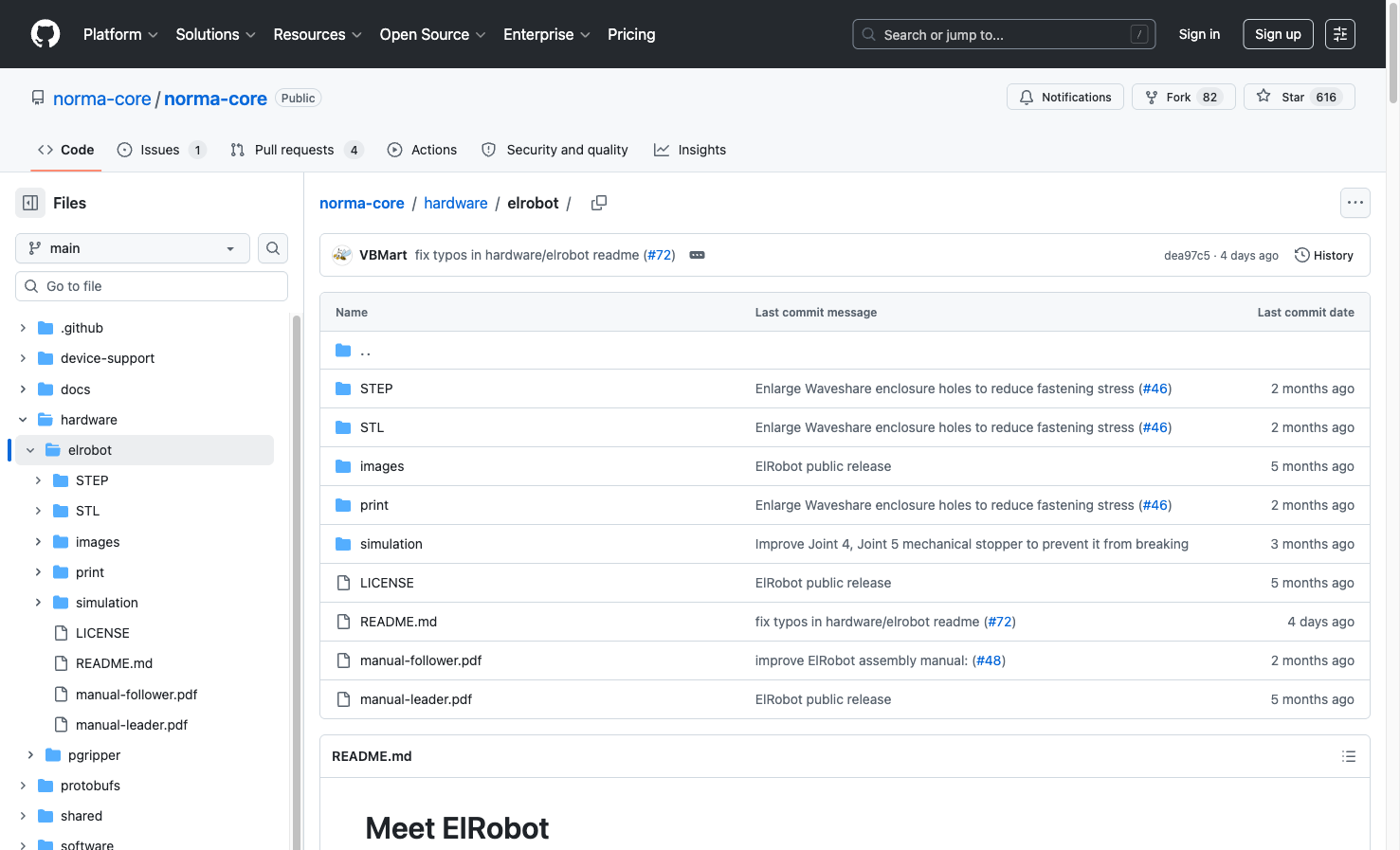This screenshot has width=1400, height=850.
Task: Open the 'Improve Joint 4, Joint 5' commit message
Action: pyautogui.click(x=972, y=544)
